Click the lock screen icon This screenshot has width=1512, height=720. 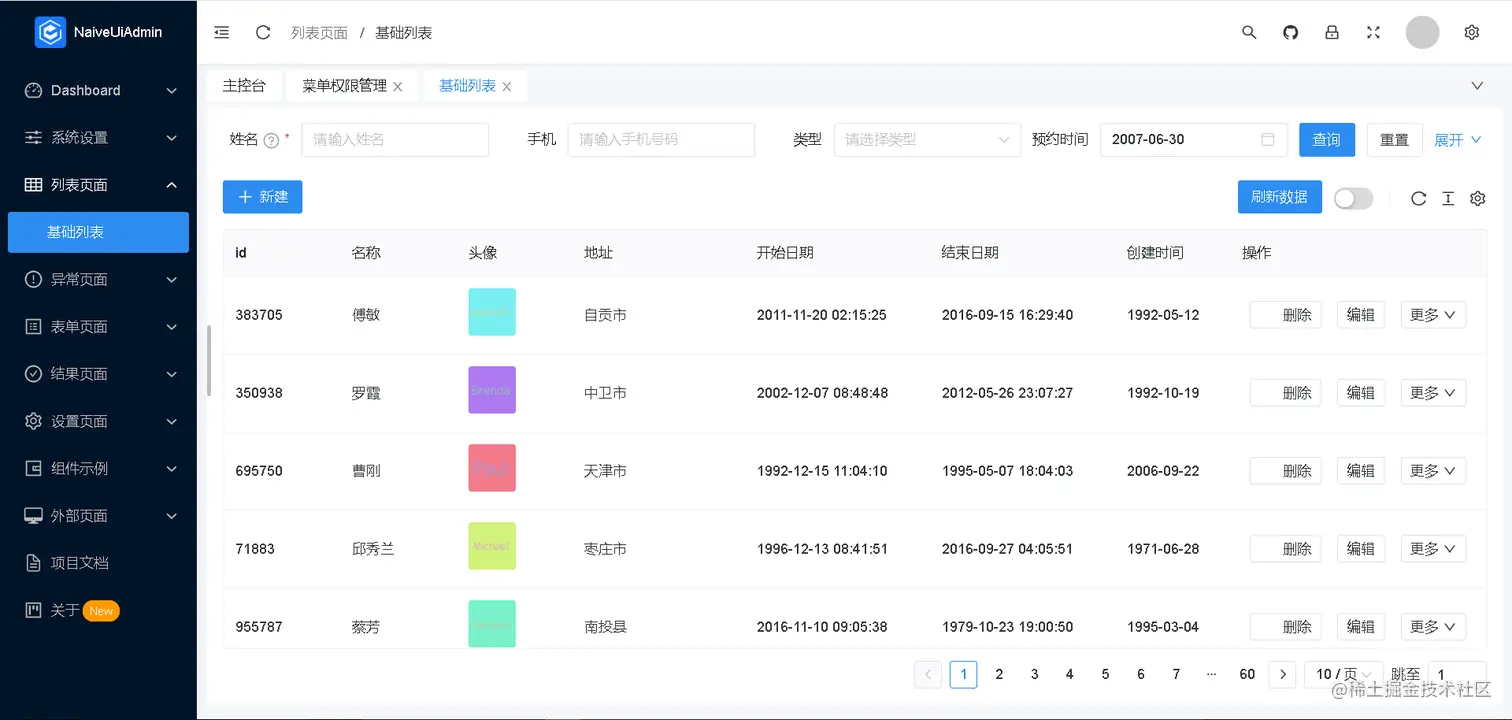click(x=1332, y=32)
